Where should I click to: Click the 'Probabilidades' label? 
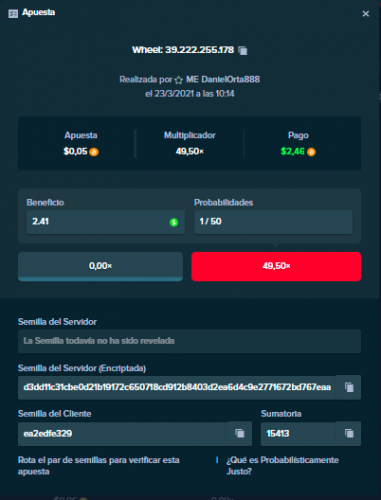(x=224, y=203)
